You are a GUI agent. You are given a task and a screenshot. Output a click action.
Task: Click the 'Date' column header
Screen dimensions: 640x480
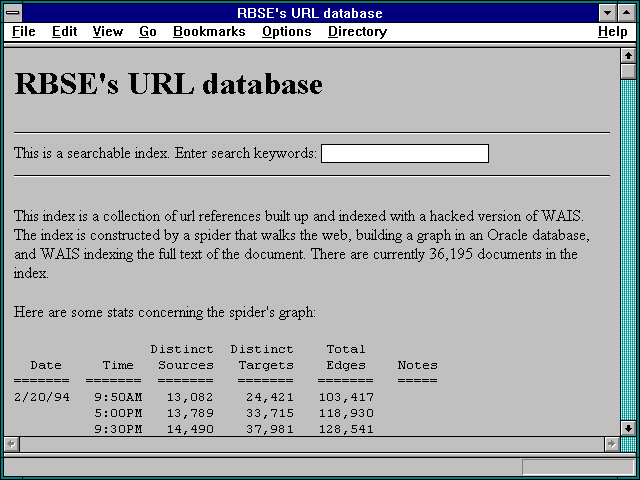[x=46, y=365]
